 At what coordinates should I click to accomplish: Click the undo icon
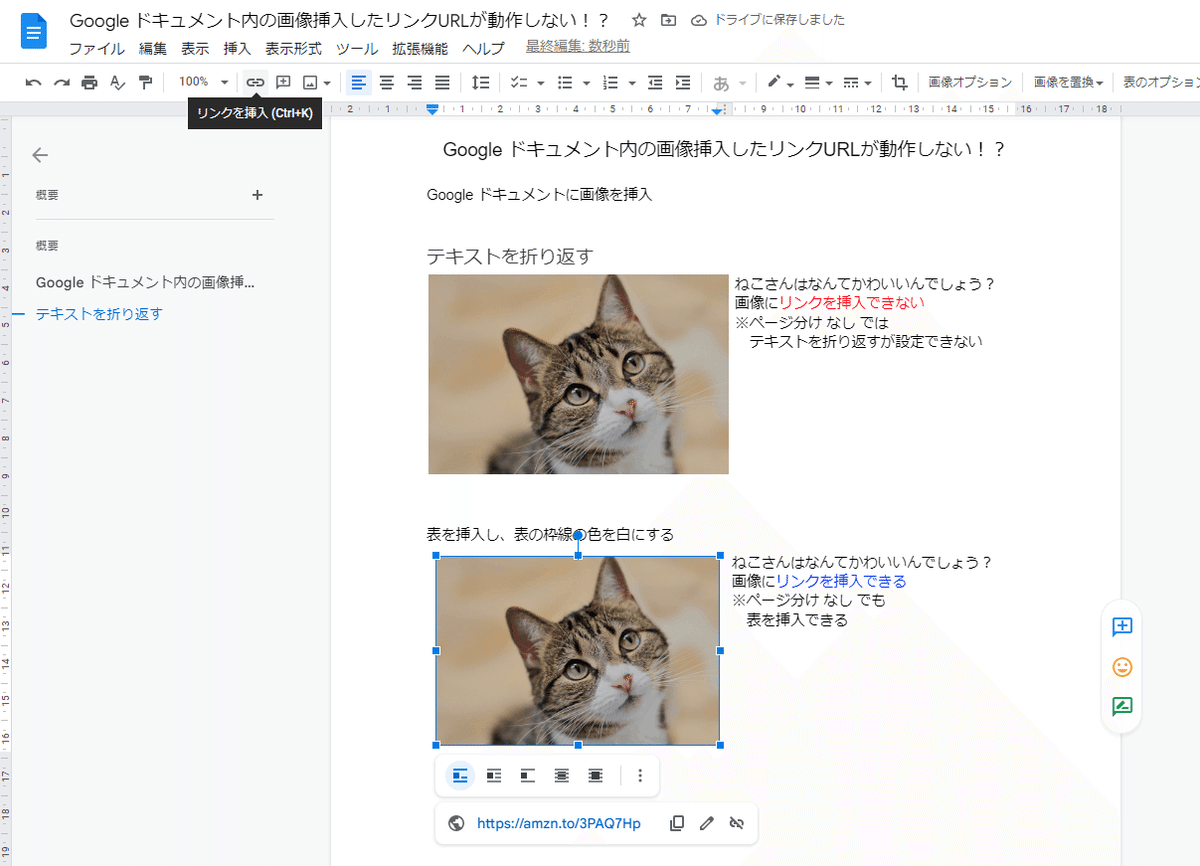pyautogui.click(x=33, y=83)
